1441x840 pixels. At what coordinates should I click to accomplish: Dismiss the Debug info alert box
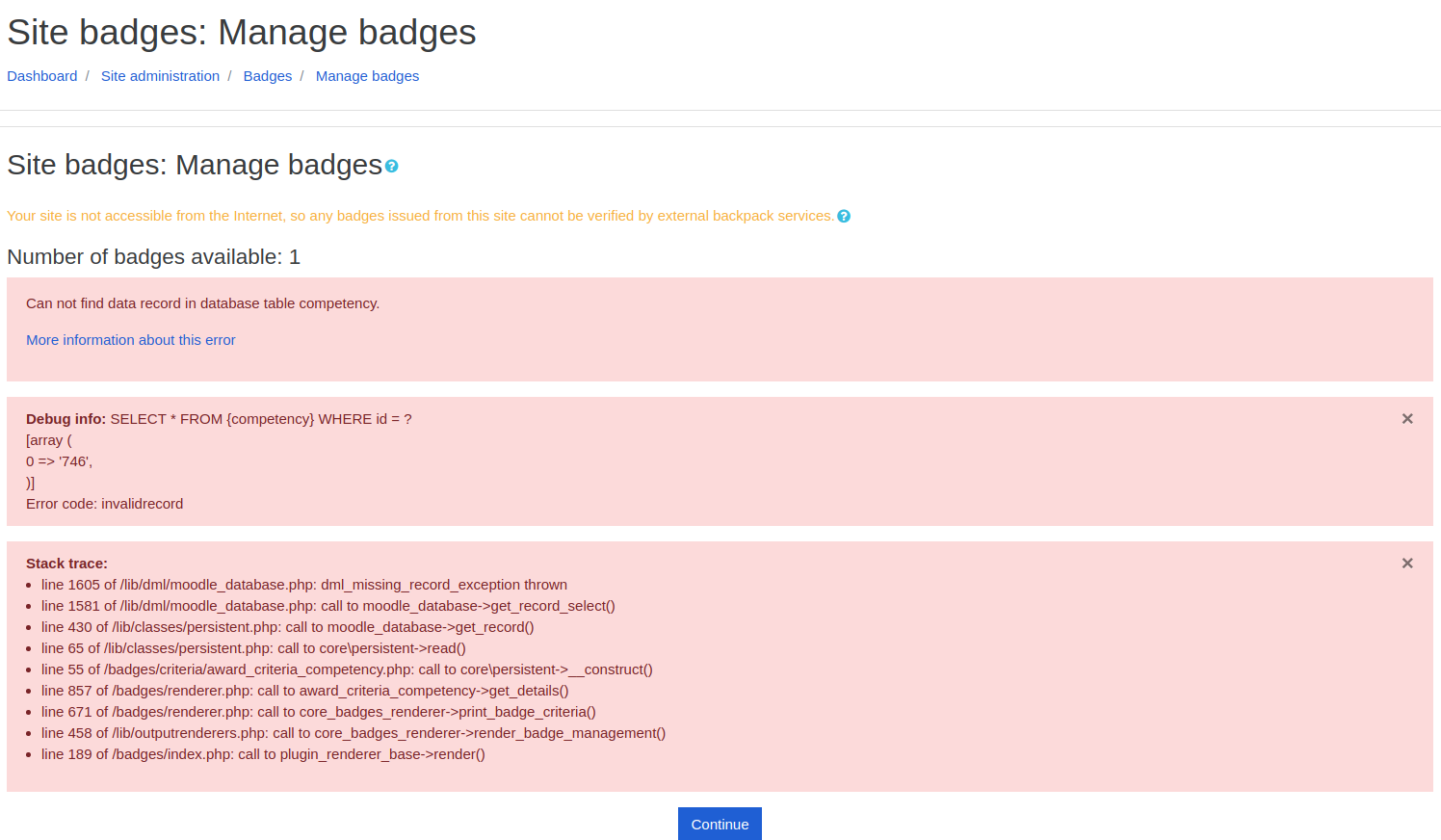[x=1407, y=419]
